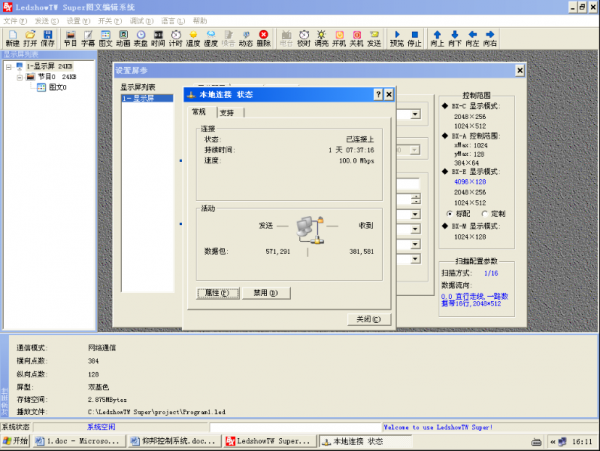The width and height of the screenshot is (600, 451).
Task: Open the 文件 menu
Action: [15, 21]
